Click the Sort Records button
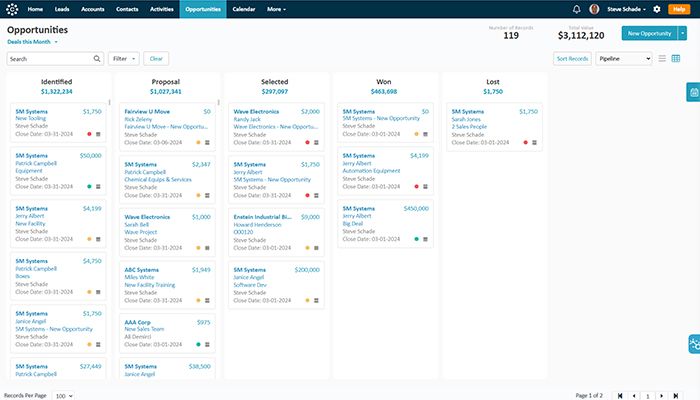Screen dimensions: 700x400 point(572,59)
